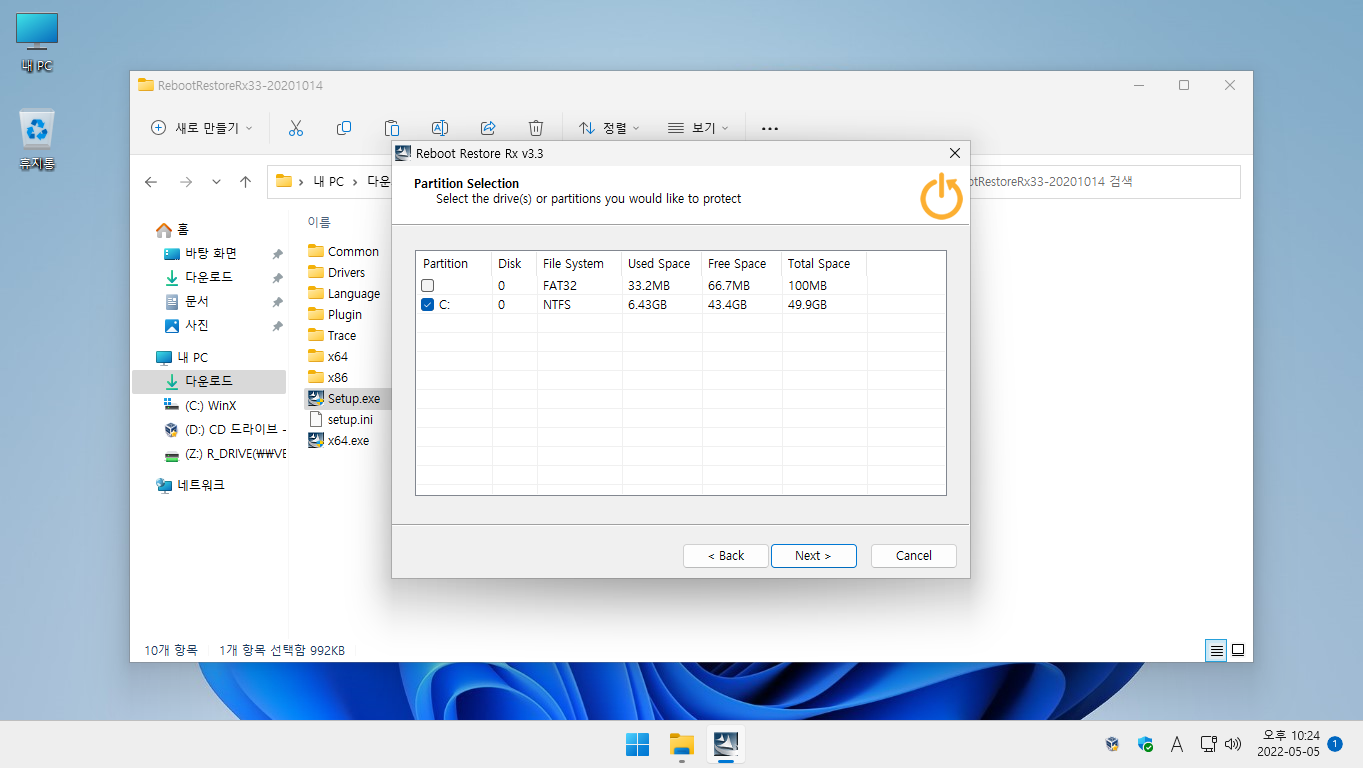The image size is (1363, 768).
Task: Click the Explorer up arrow
Action: point(245,182)
